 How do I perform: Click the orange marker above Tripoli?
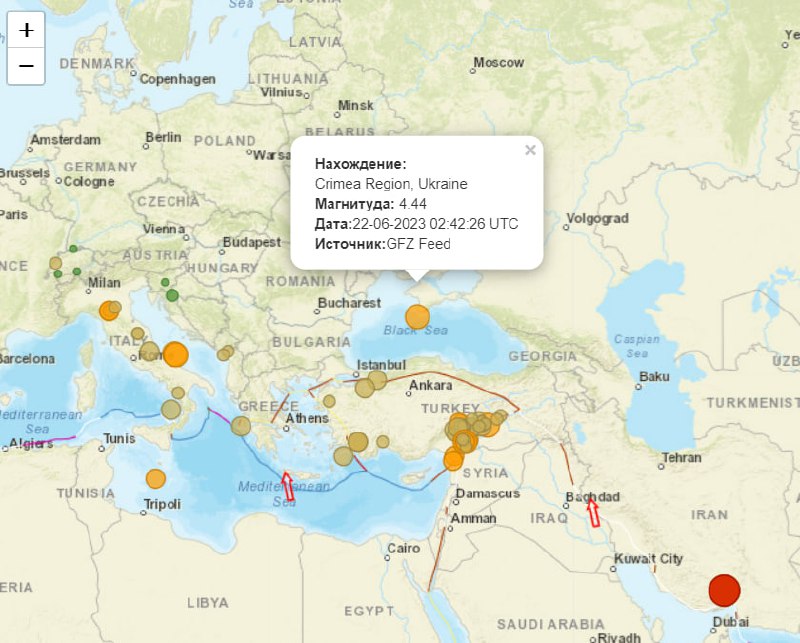click(x=155, y=478)
